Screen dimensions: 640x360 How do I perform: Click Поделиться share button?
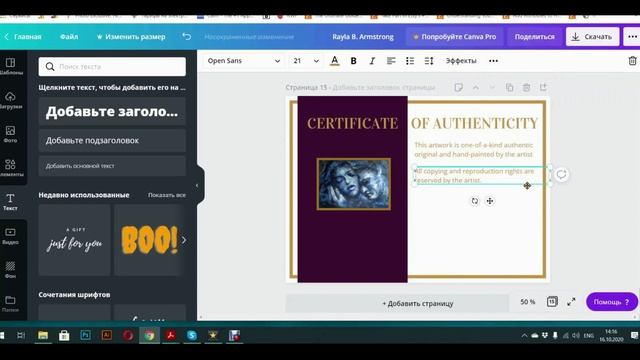534,37
